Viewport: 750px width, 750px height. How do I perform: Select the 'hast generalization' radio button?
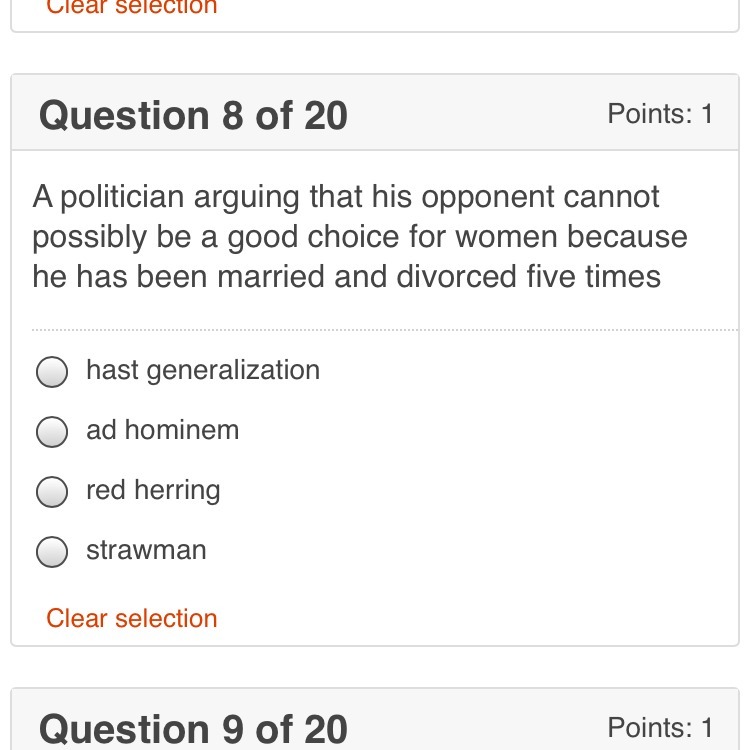52,372
